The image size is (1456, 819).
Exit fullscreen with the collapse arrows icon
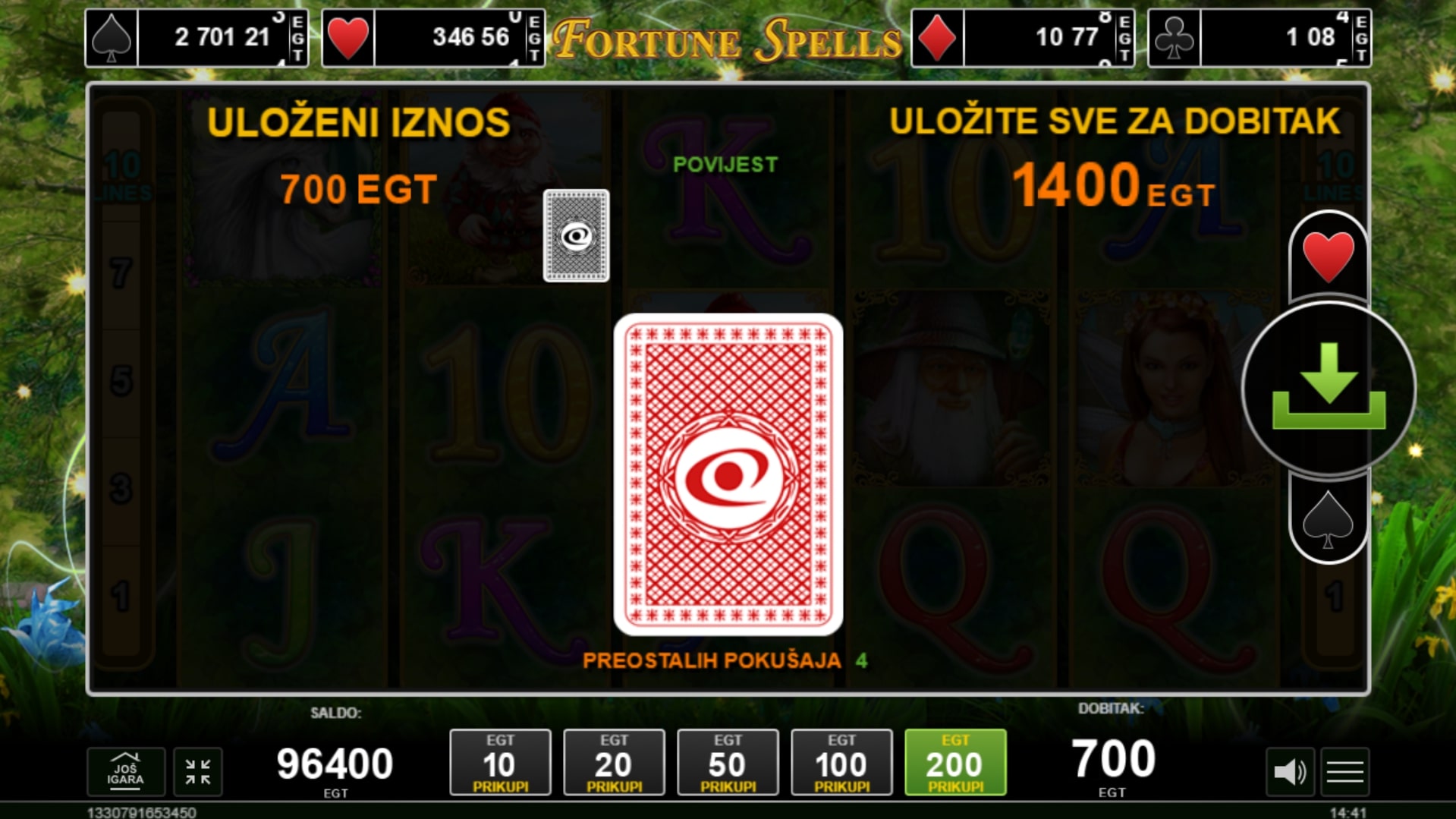(x=198, y=771)
